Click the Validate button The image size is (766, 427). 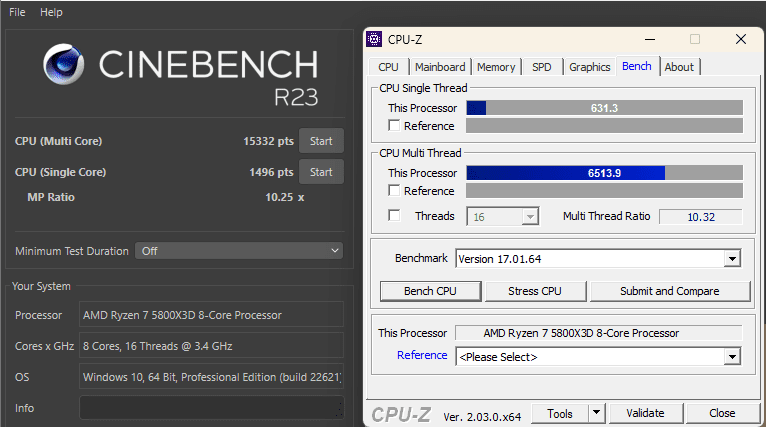point(645,413)
